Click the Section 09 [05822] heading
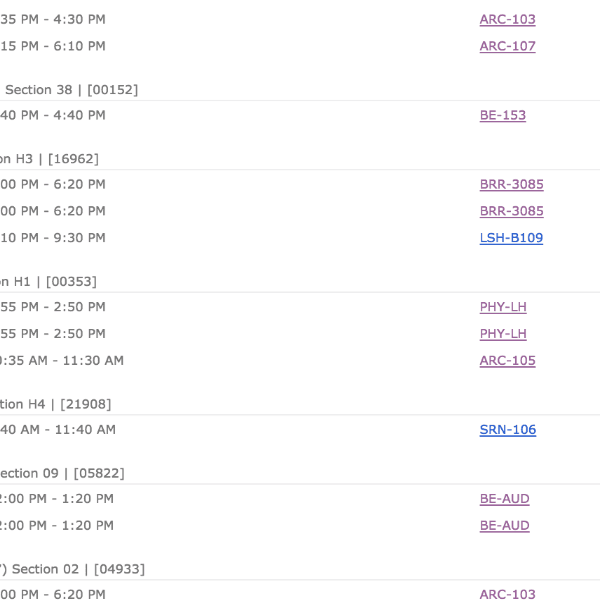 (62, 474)
